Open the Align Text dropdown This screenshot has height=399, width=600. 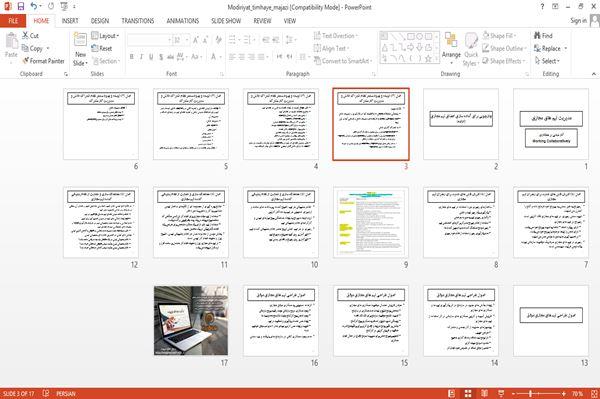[331, 49]
